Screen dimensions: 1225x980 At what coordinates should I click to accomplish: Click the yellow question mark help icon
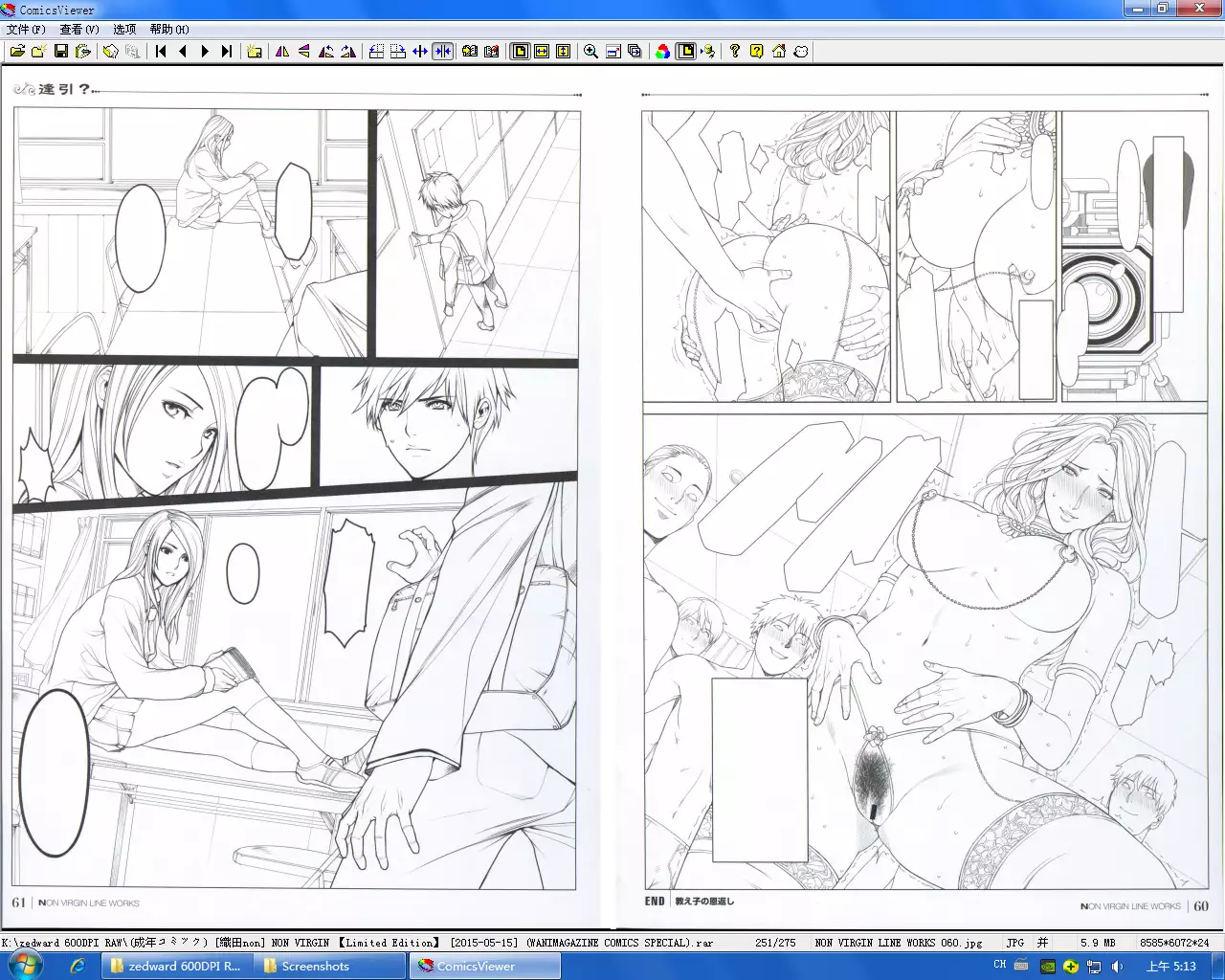756,52
